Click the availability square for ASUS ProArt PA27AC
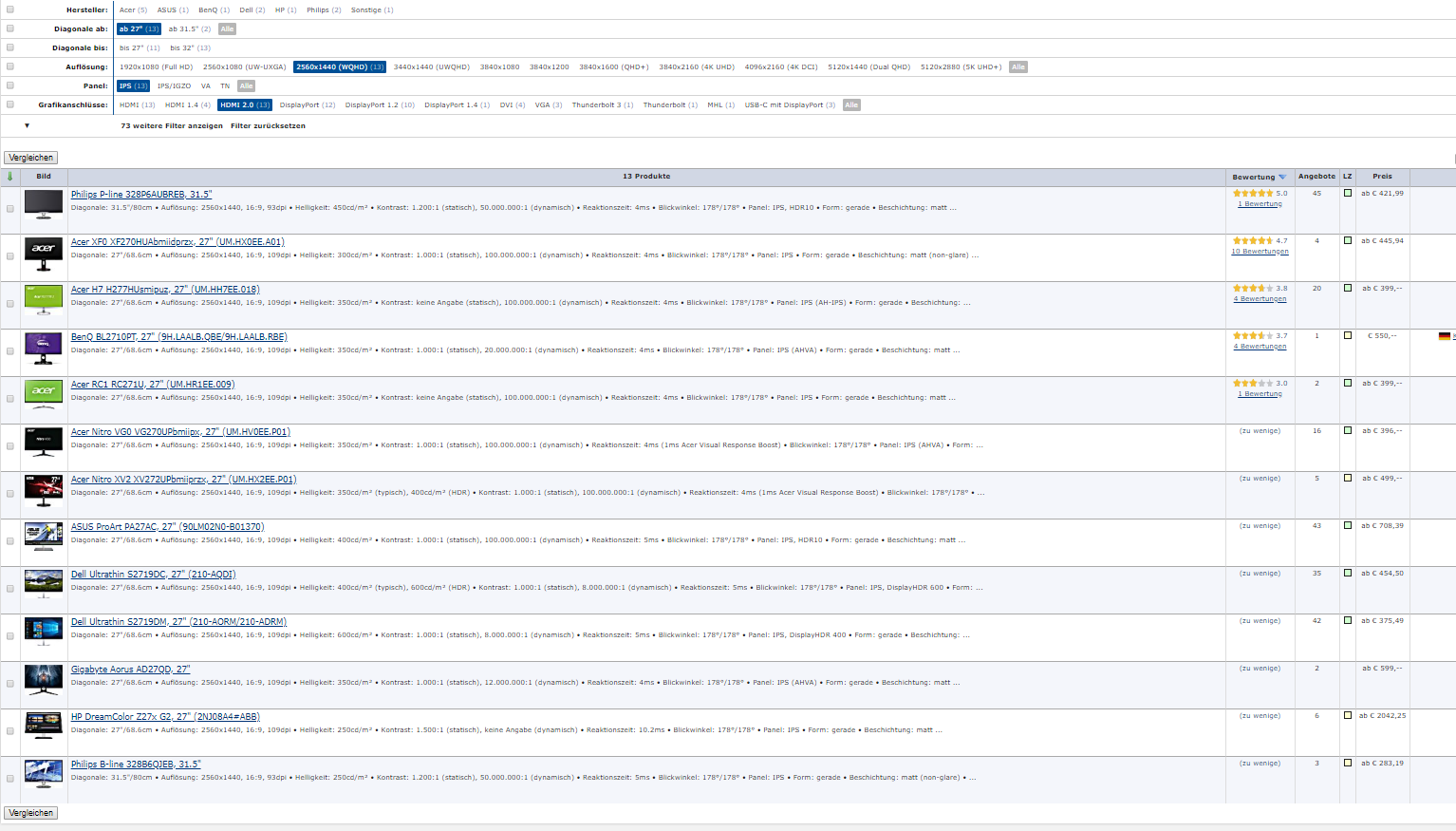This screenshot has width=1456, height=831. [x=1348, y=525]
